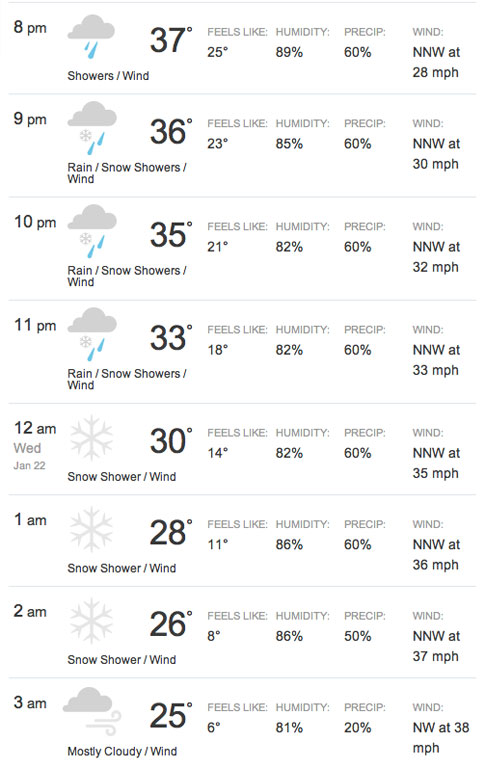Click the 8 pm showers cloud icon
Viewport: 485px width, 768px height.
pyautogui.click(x=91, y=37)
